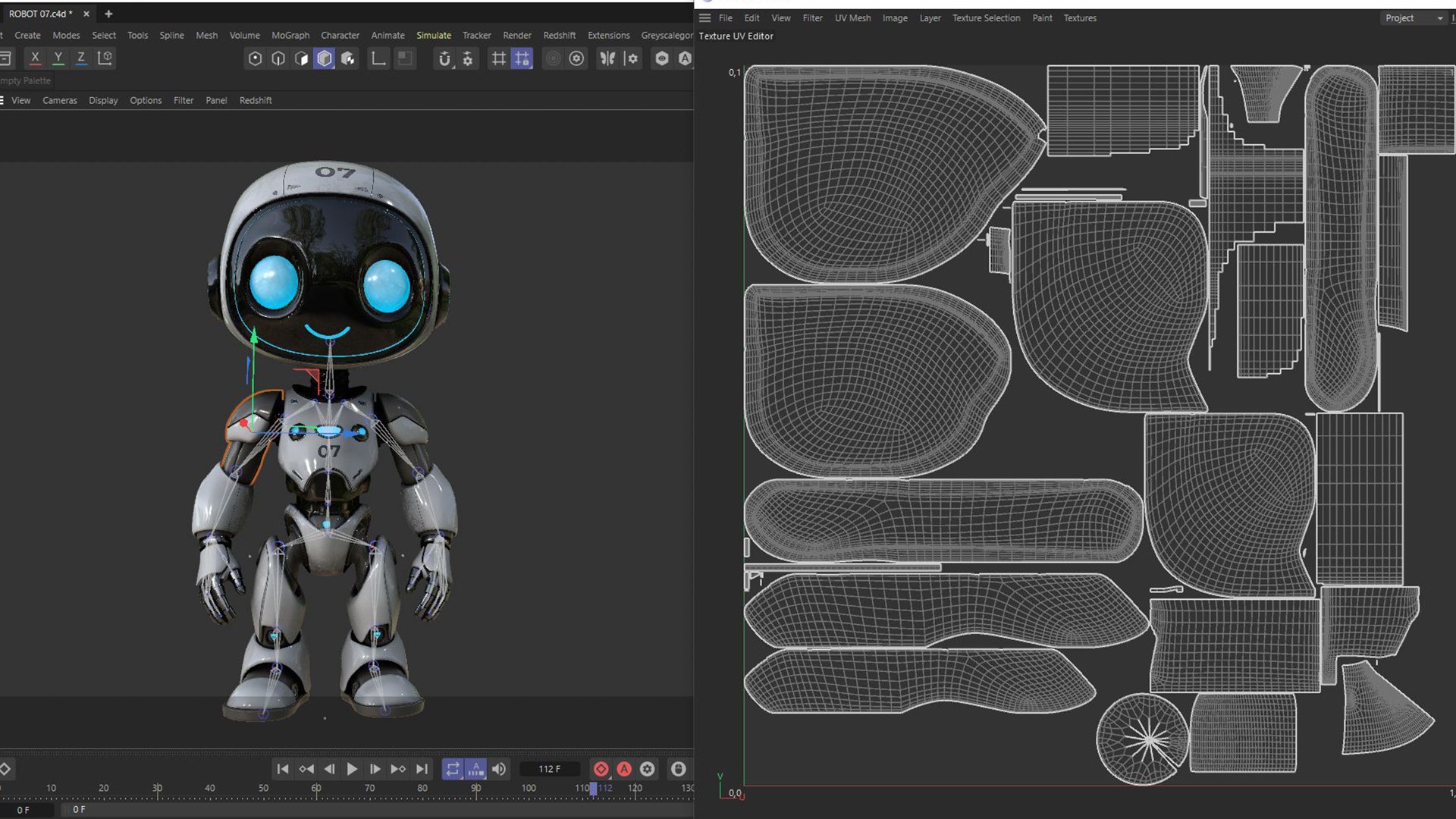Viewport: 1456px width, 819px height.
Task: Open keyframe settings gear on timeline
Action: point(647,769)
